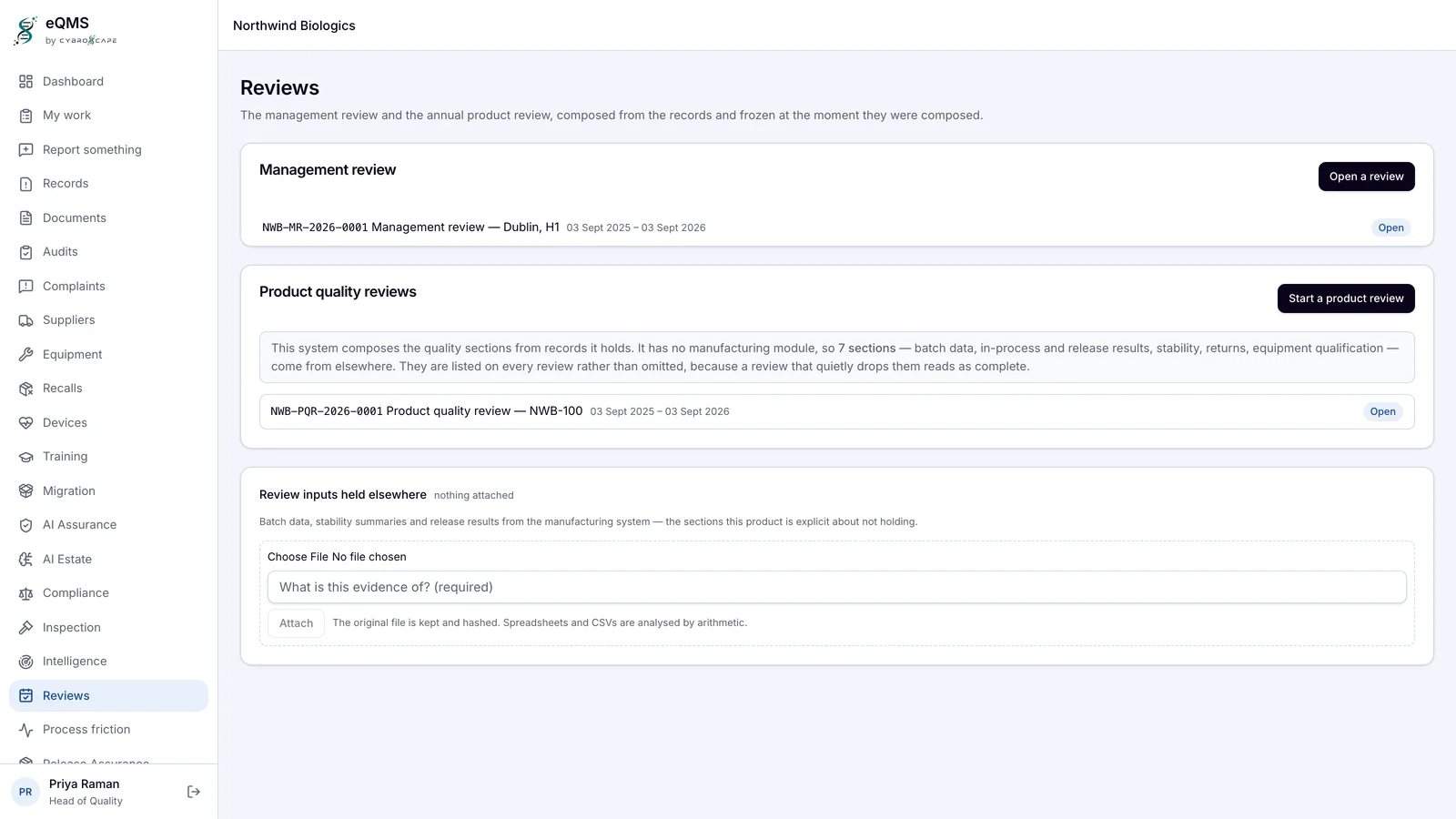Click the Report something icon
1456x819 pixels.
click(x=25, y=150)
